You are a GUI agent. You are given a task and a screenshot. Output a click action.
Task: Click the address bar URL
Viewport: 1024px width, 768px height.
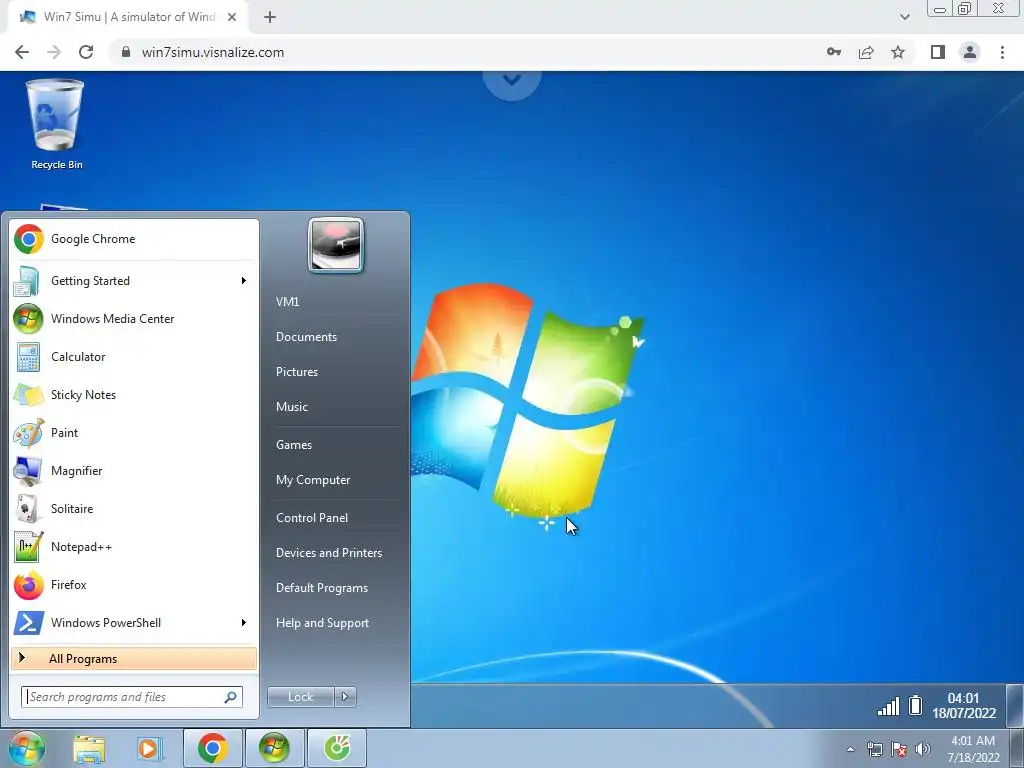(x=213, y=52)
